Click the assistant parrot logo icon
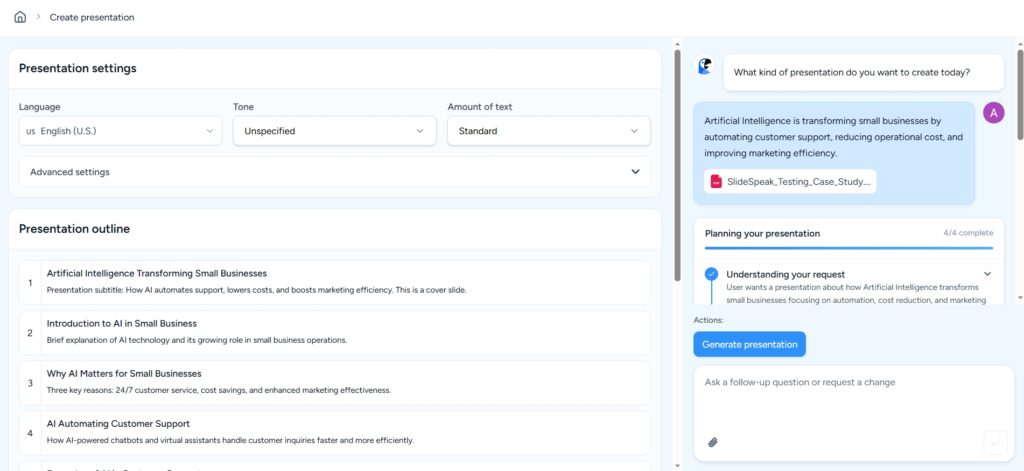The image size is (1024, 471). 705,67
